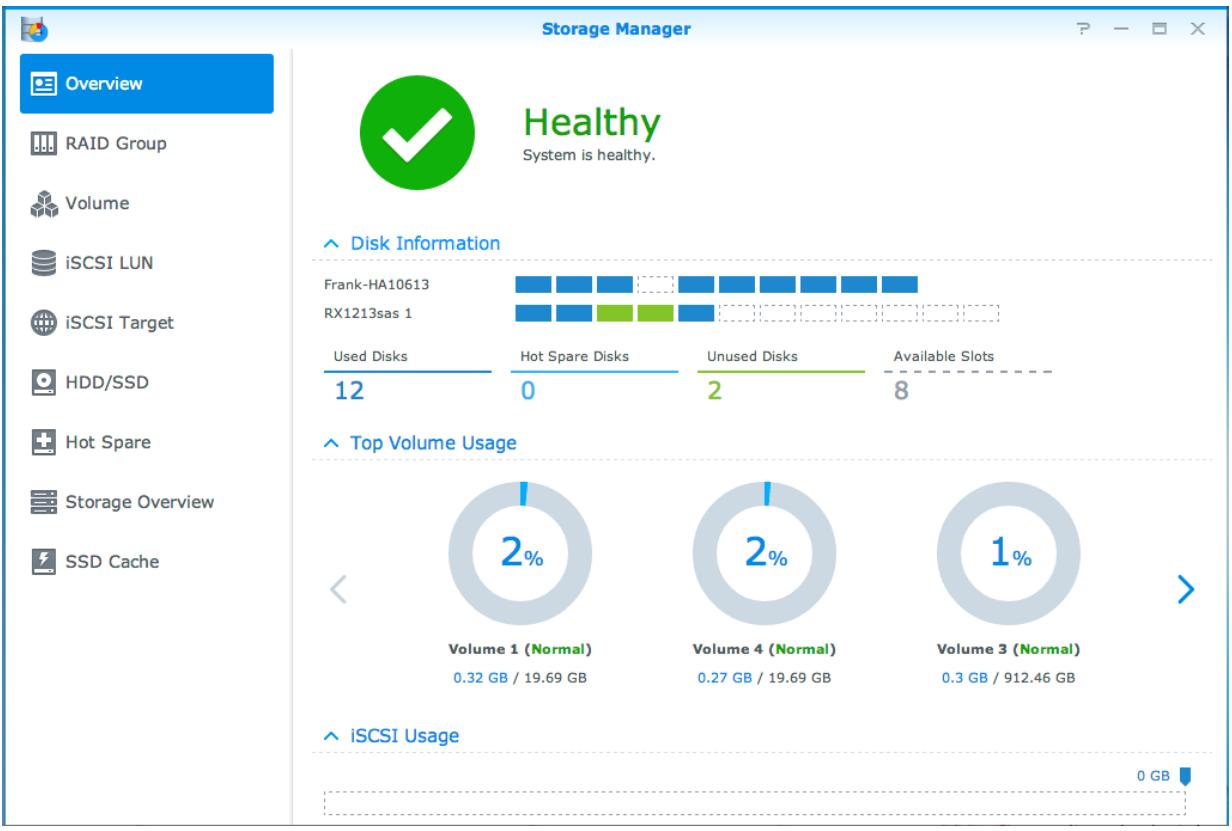Click the Used Disks count 12

(350, 392)
